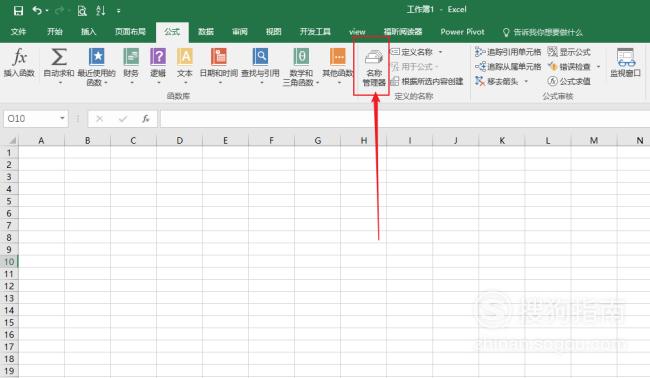Select row 10 header
Image resolution: width=650 pixels, height=378 pixels.
(9, 262)
